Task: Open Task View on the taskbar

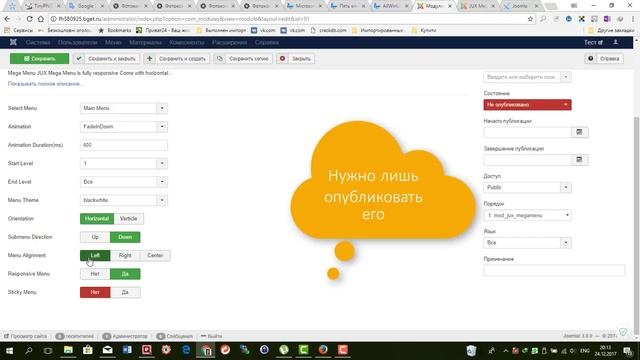Action: 48,351
